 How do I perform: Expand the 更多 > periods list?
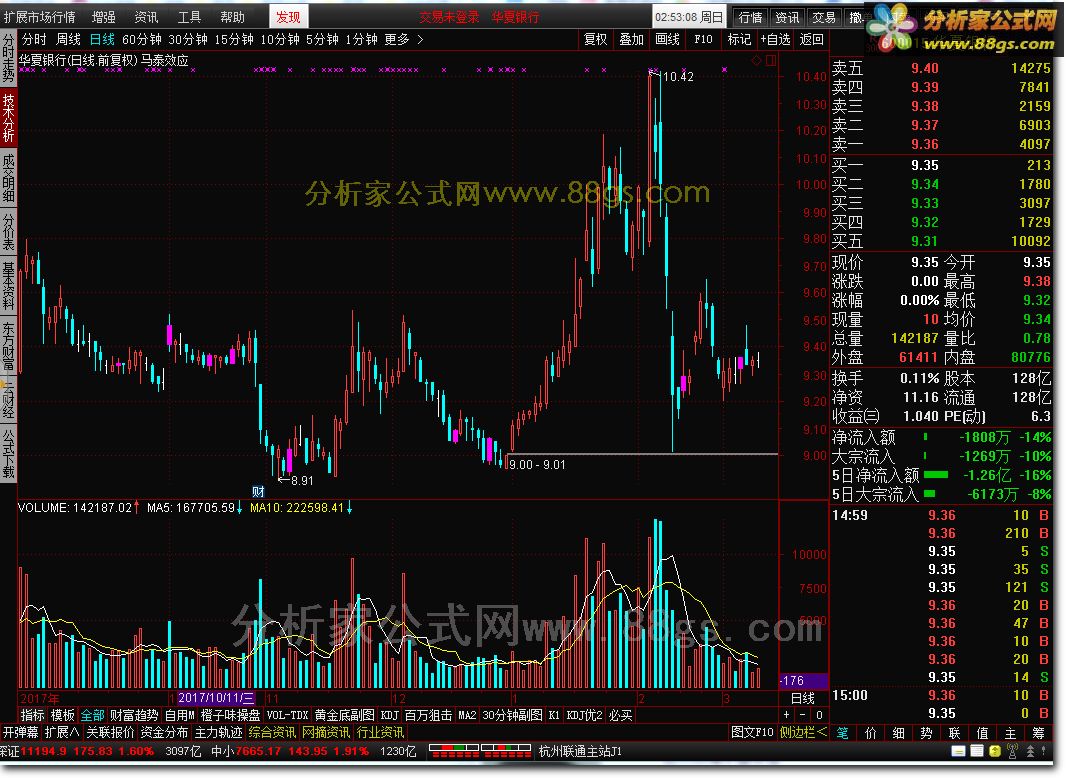tap(404, 39)
